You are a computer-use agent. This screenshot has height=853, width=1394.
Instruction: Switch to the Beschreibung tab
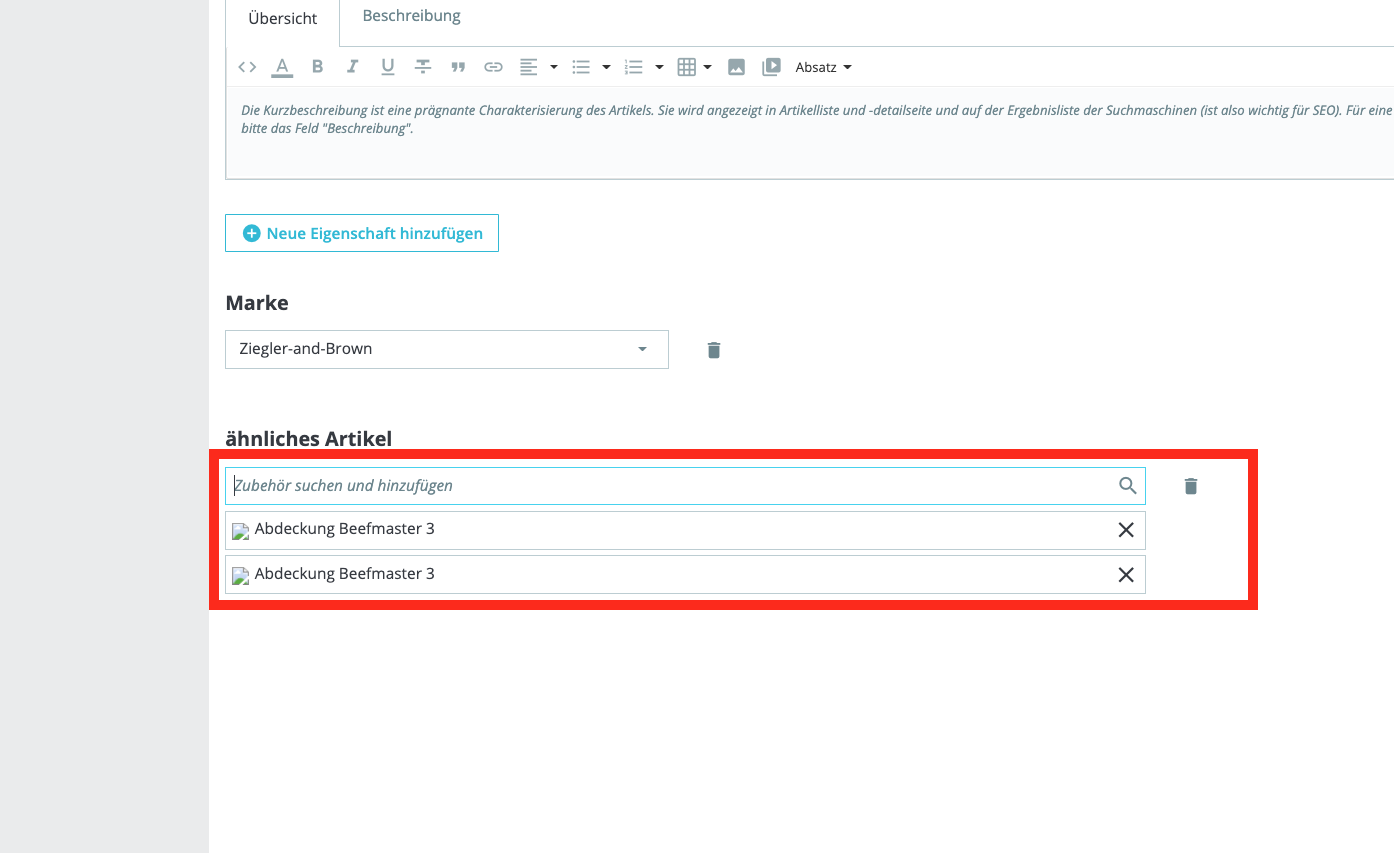(411, 16)
